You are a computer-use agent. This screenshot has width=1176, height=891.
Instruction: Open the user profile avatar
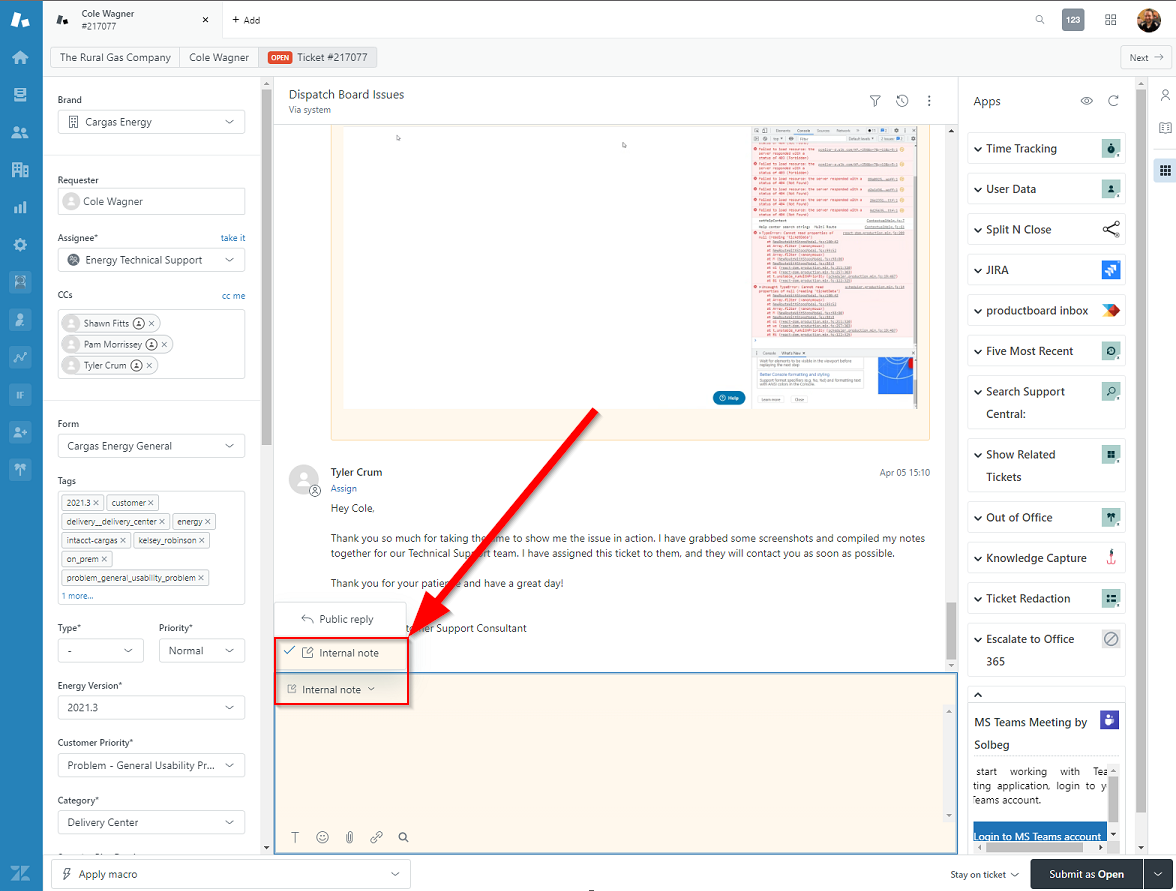(x=1148, y=20)
